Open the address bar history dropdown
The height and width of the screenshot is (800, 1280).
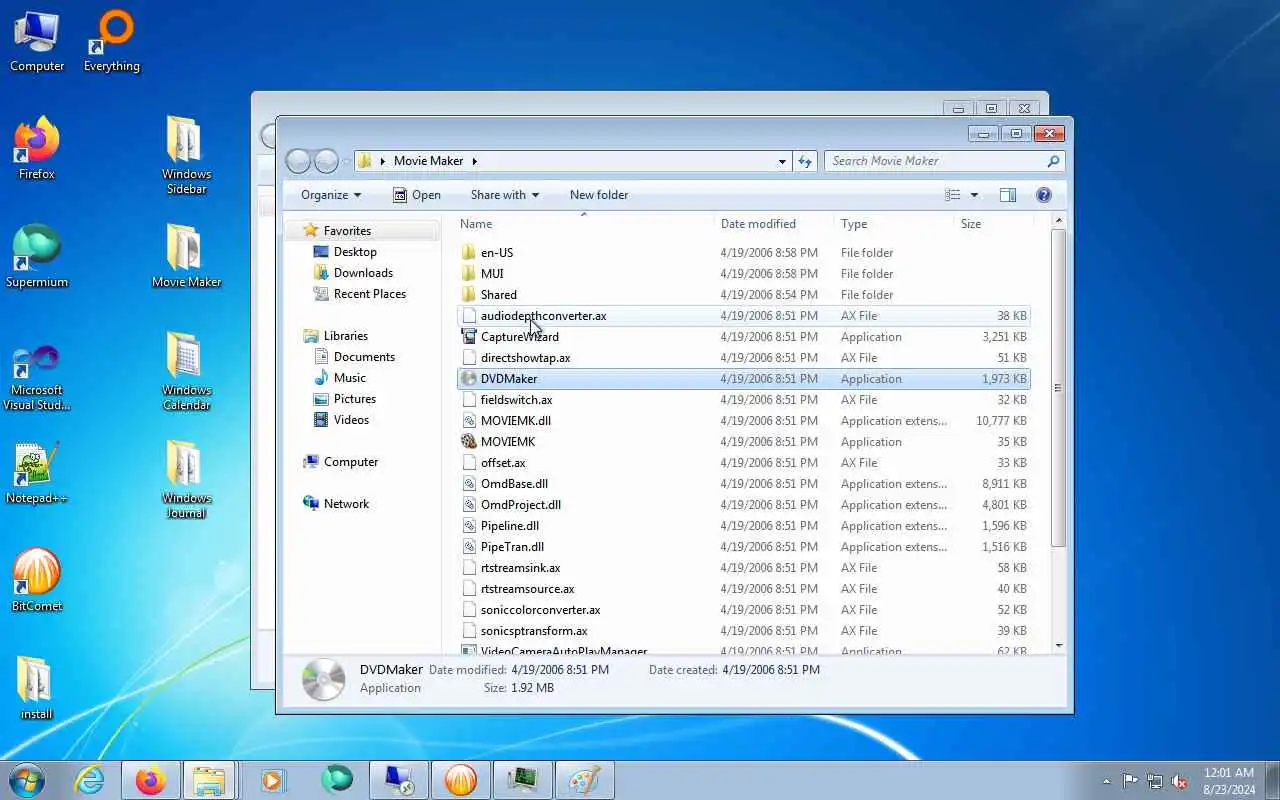(x=782, y=161)
